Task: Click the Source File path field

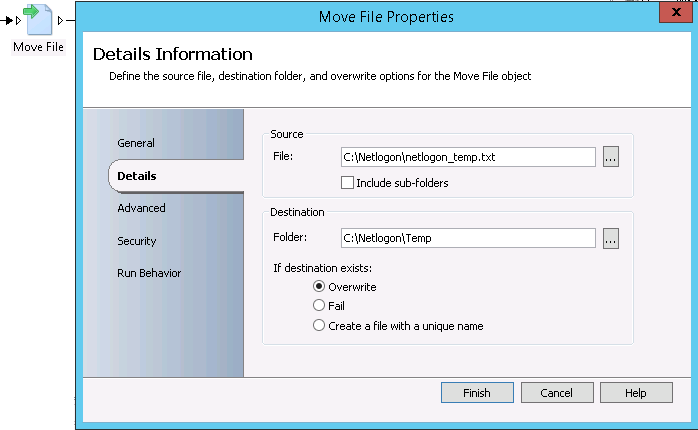Action: [x=468, y=157]
